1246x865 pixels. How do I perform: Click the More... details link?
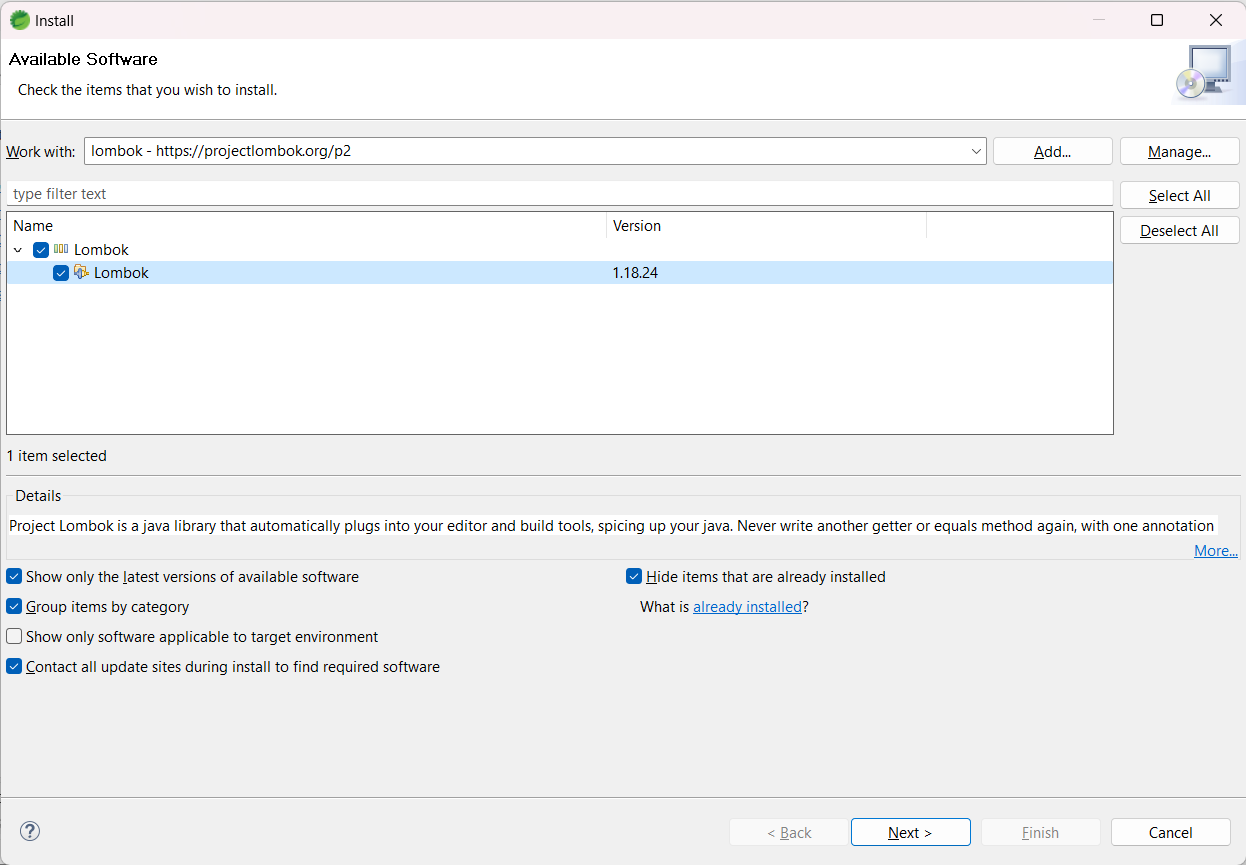coord(1215,551)
